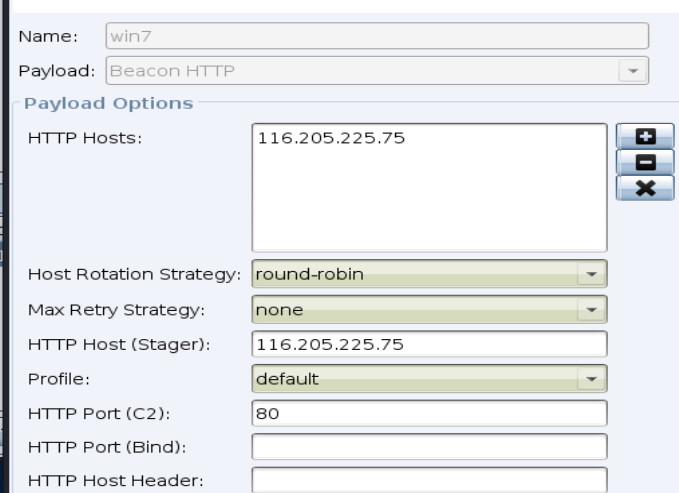The image size is (679, 493).
Task: Expand the Host Rotation Strategy dropdown arrow
Action: pyautogui.click(x=591, y=274)
